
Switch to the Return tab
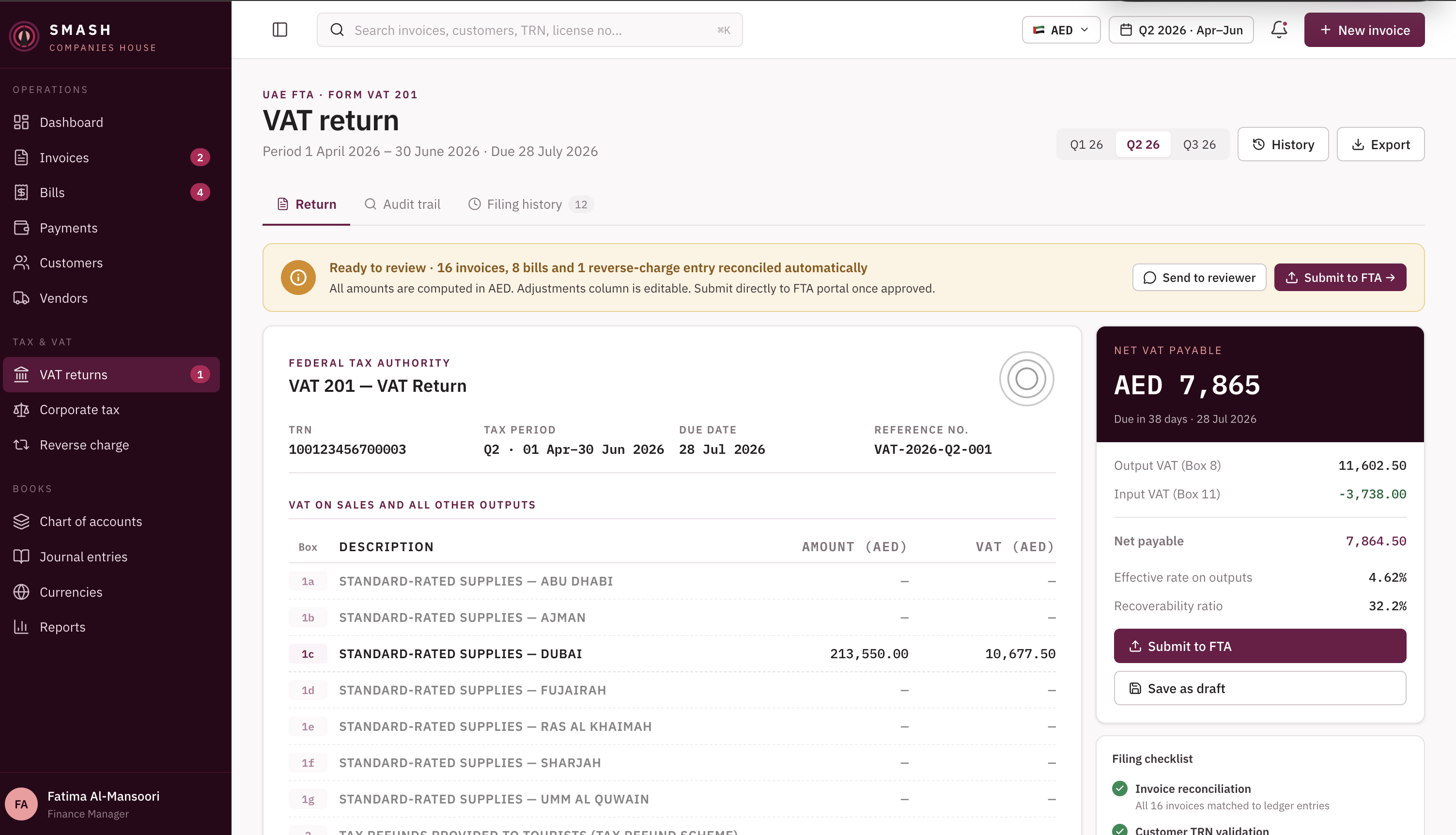pyautogui.click(x=306, y=204)
